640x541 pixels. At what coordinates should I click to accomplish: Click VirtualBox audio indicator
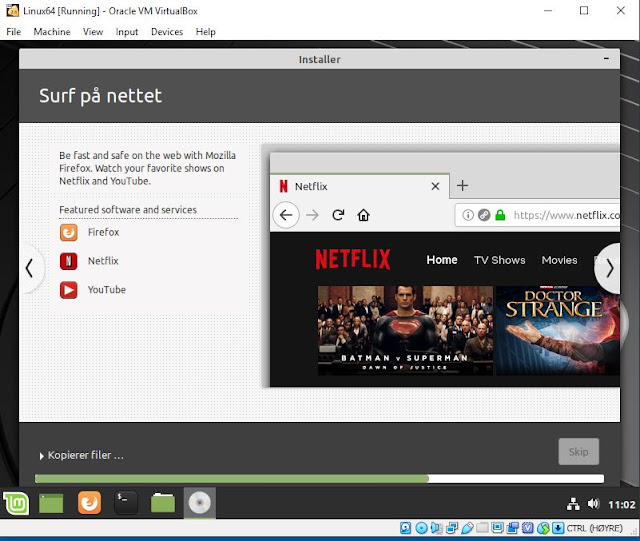pyautogui.click(x=436, y=528)
